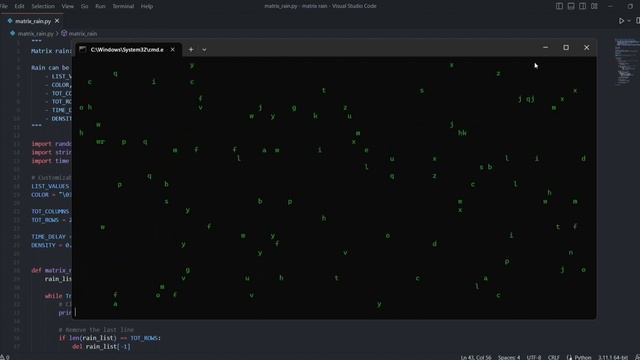Click the matrix_rain.py breadcrumb item
640x360 pixels.
pos(36,33)
